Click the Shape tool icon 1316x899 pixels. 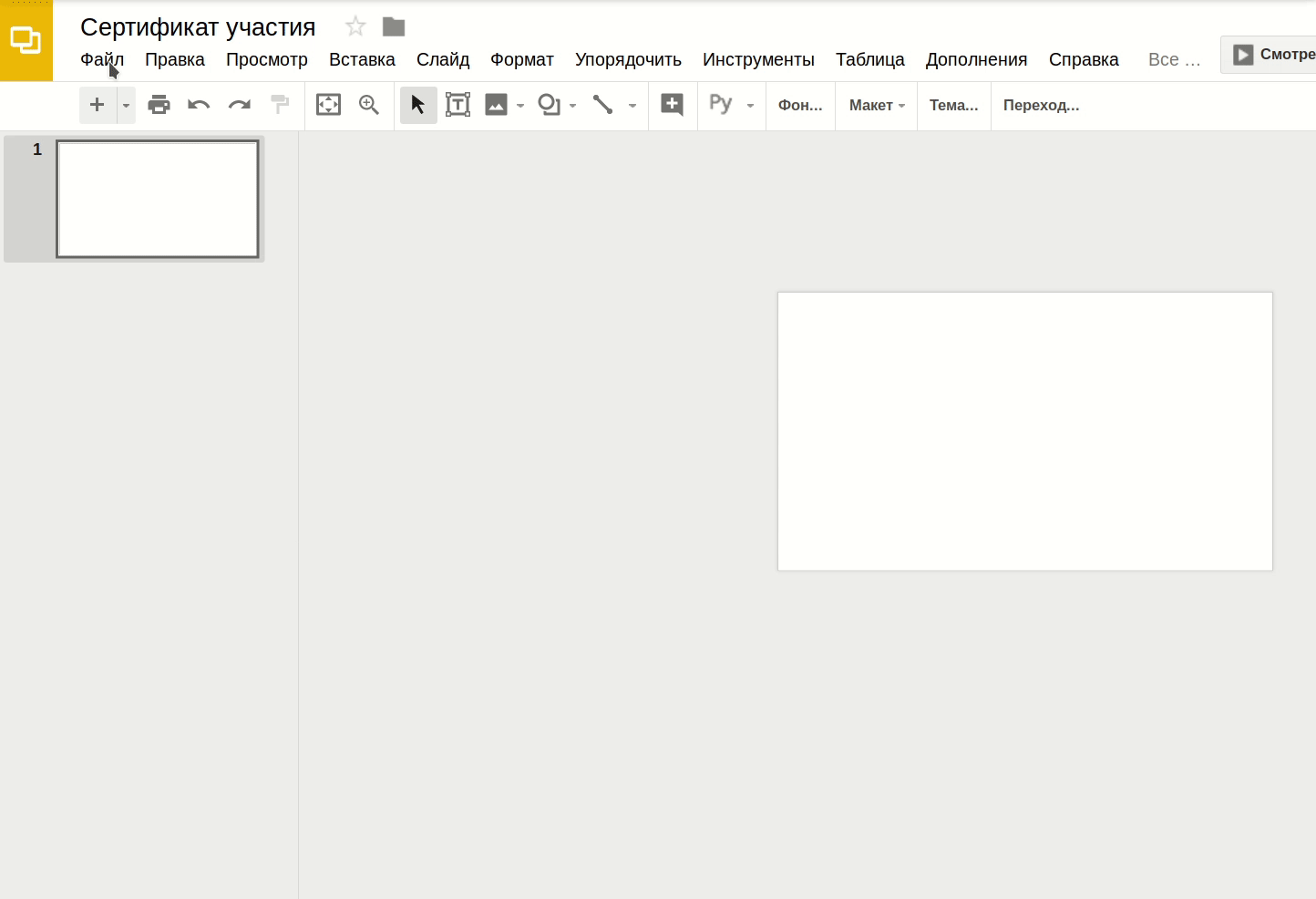click(550, 105)
